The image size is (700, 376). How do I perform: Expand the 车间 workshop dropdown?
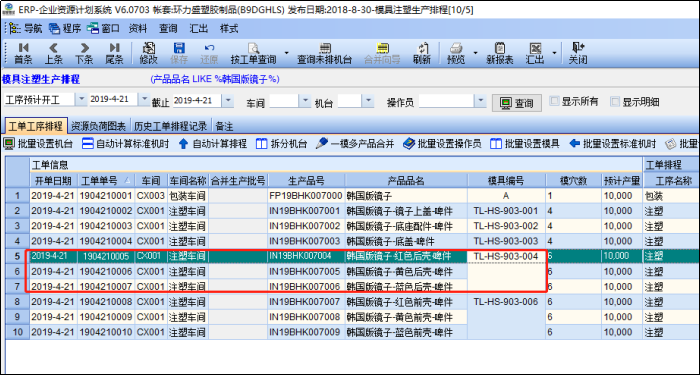[305, 101]
